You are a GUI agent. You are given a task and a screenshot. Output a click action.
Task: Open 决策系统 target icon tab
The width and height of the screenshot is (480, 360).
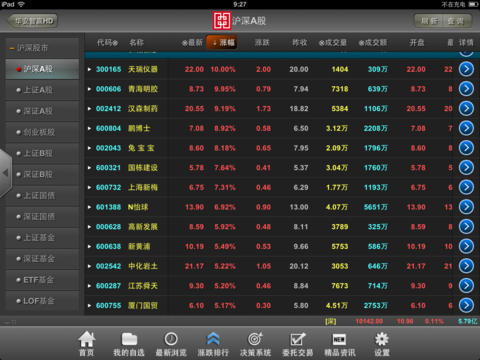point(255,343)
